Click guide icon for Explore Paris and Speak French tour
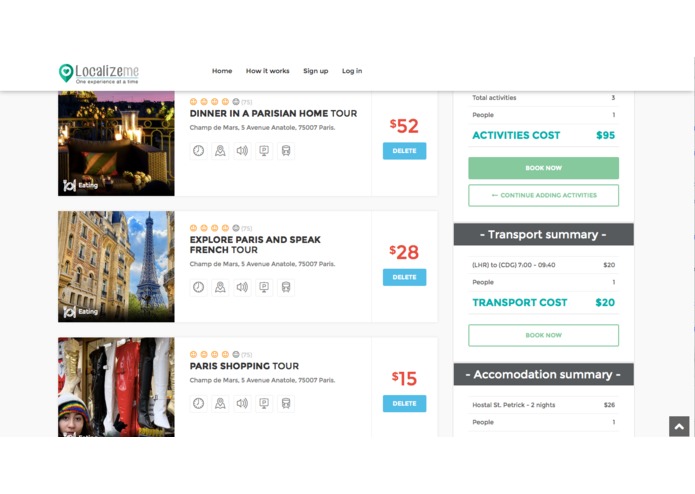The height and width of the screenshot is (494, 695). coord(220,287)
